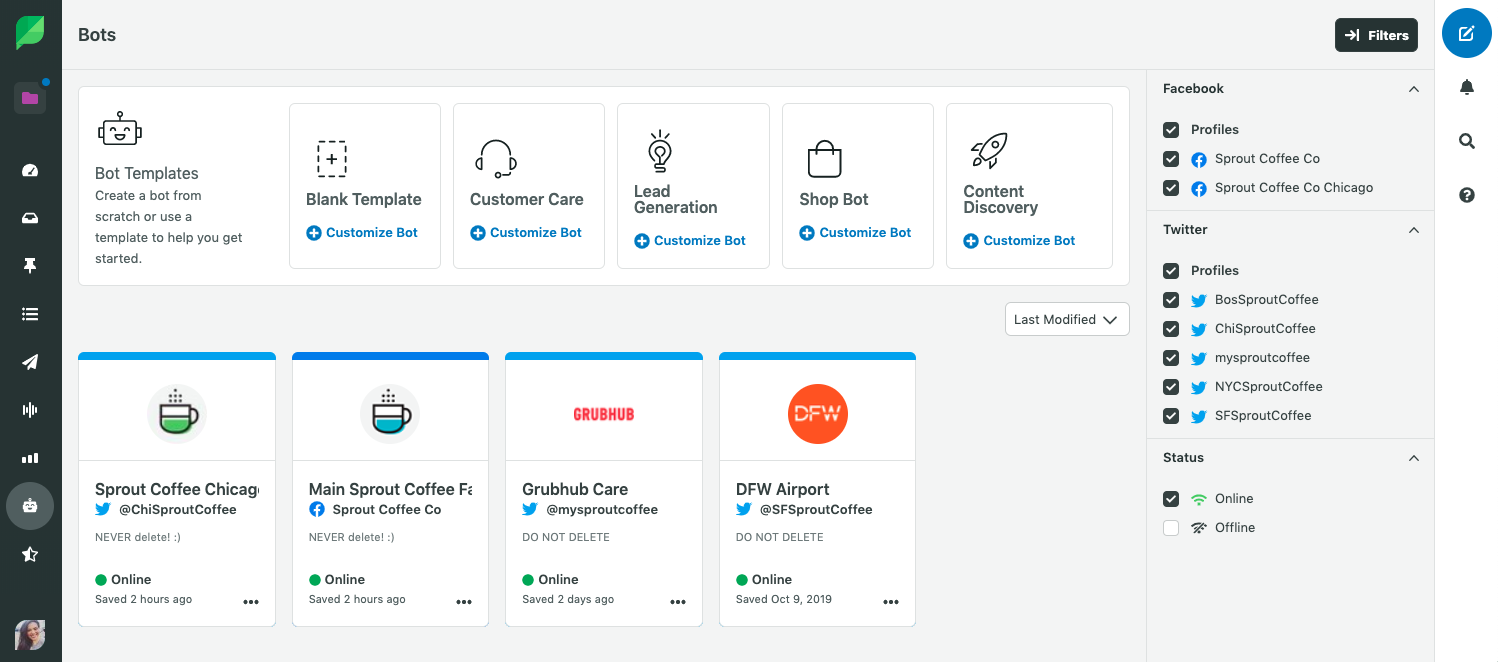Image resolution: width=1498 pixels, height=662 pixels.
Task: Click the Shop Bot bag icon
Action: tap(824, 158)
